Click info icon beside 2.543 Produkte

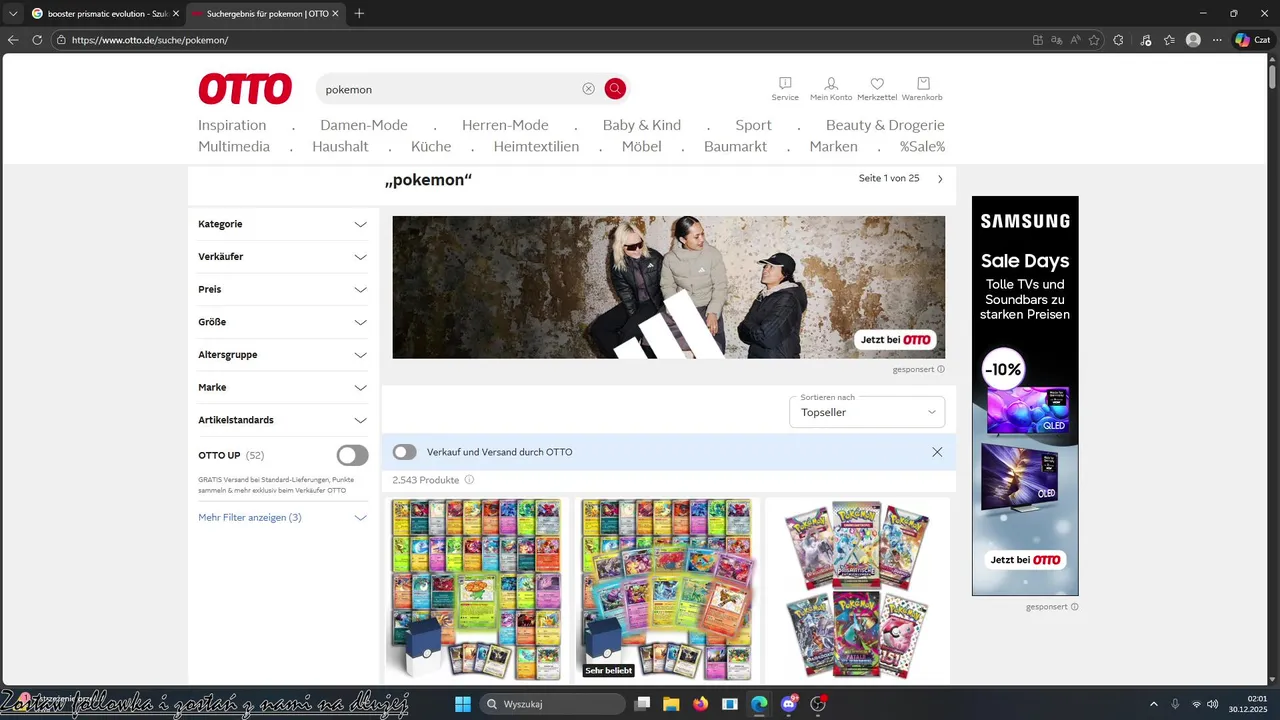[x=469, y=480]
